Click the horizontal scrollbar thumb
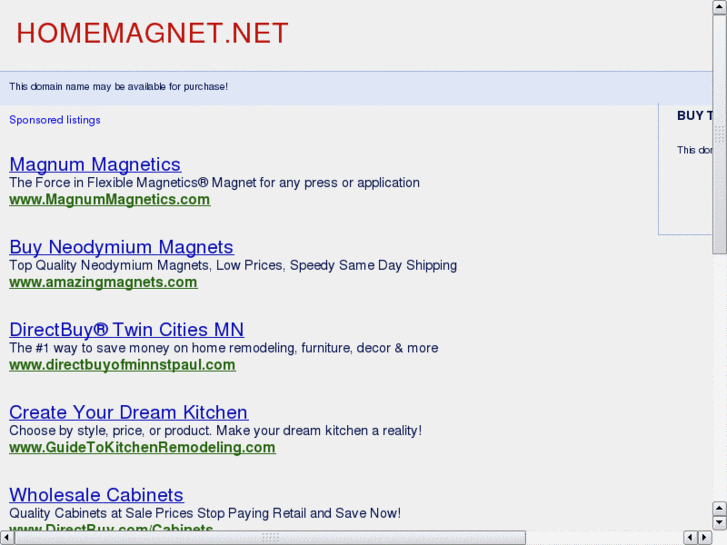 point(270,537)
